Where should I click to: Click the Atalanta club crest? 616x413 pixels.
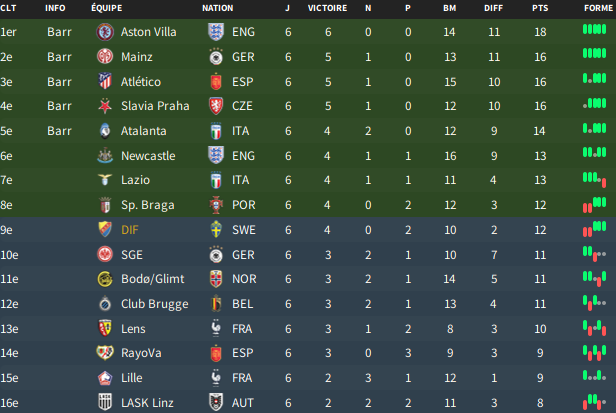103,130
